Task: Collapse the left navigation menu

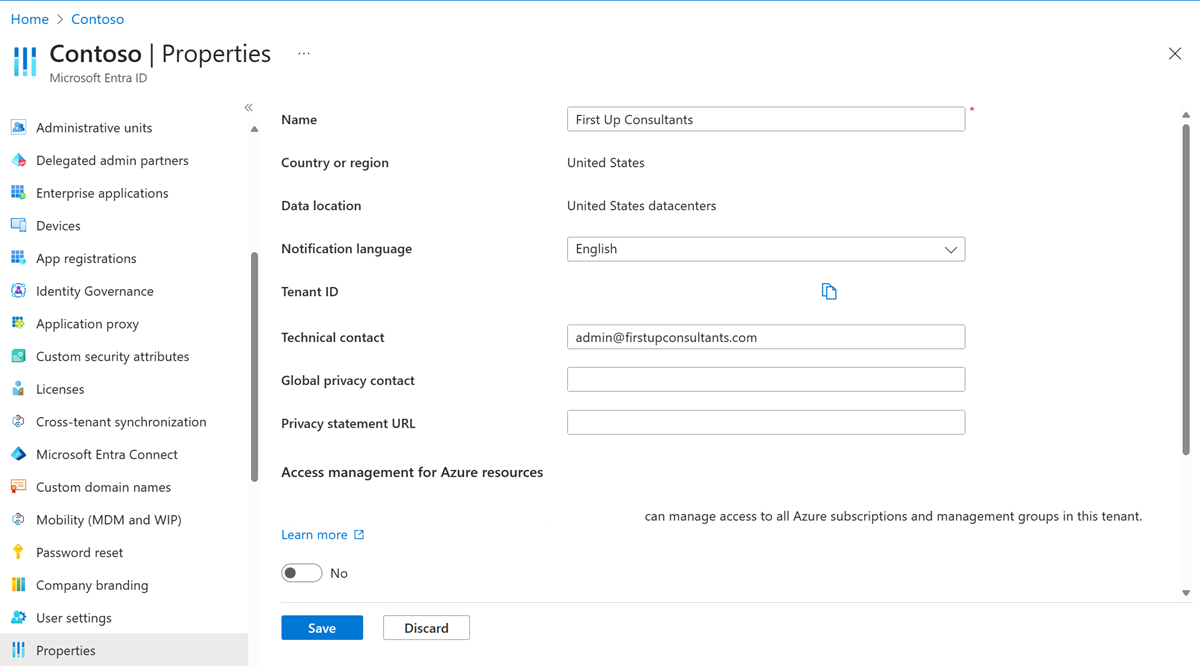Action: [249, 107]
